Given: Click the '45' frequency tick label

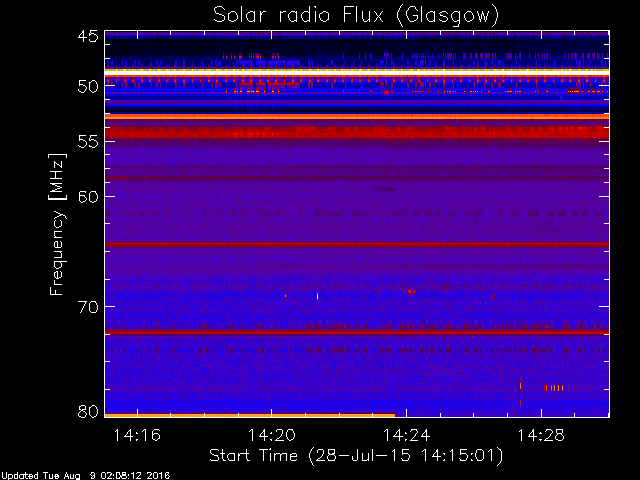Looking at the screenshot, I should point(88,36).
